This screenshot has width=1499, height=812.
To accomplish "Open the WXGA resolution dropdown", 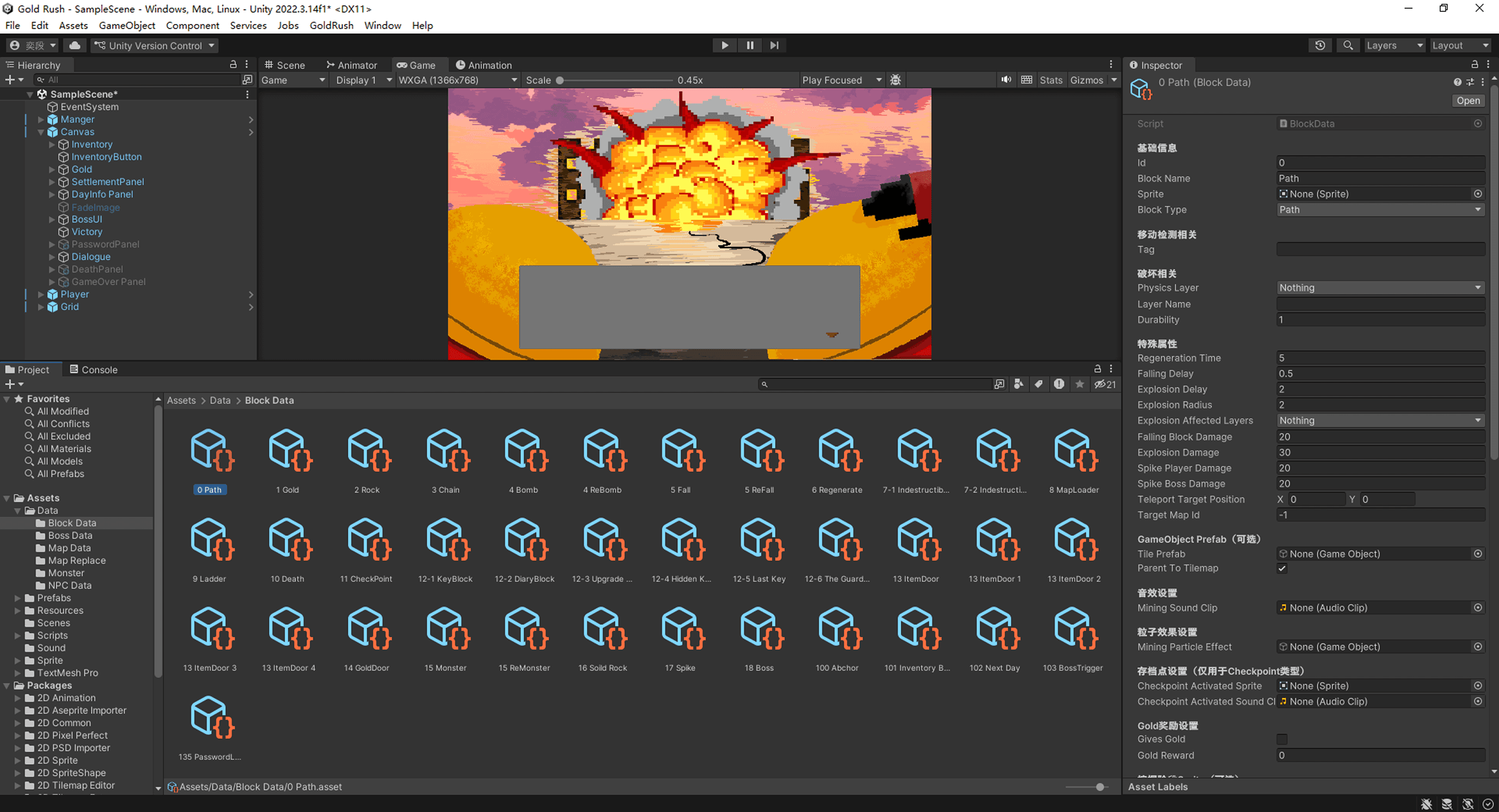I will pos(457,80).
